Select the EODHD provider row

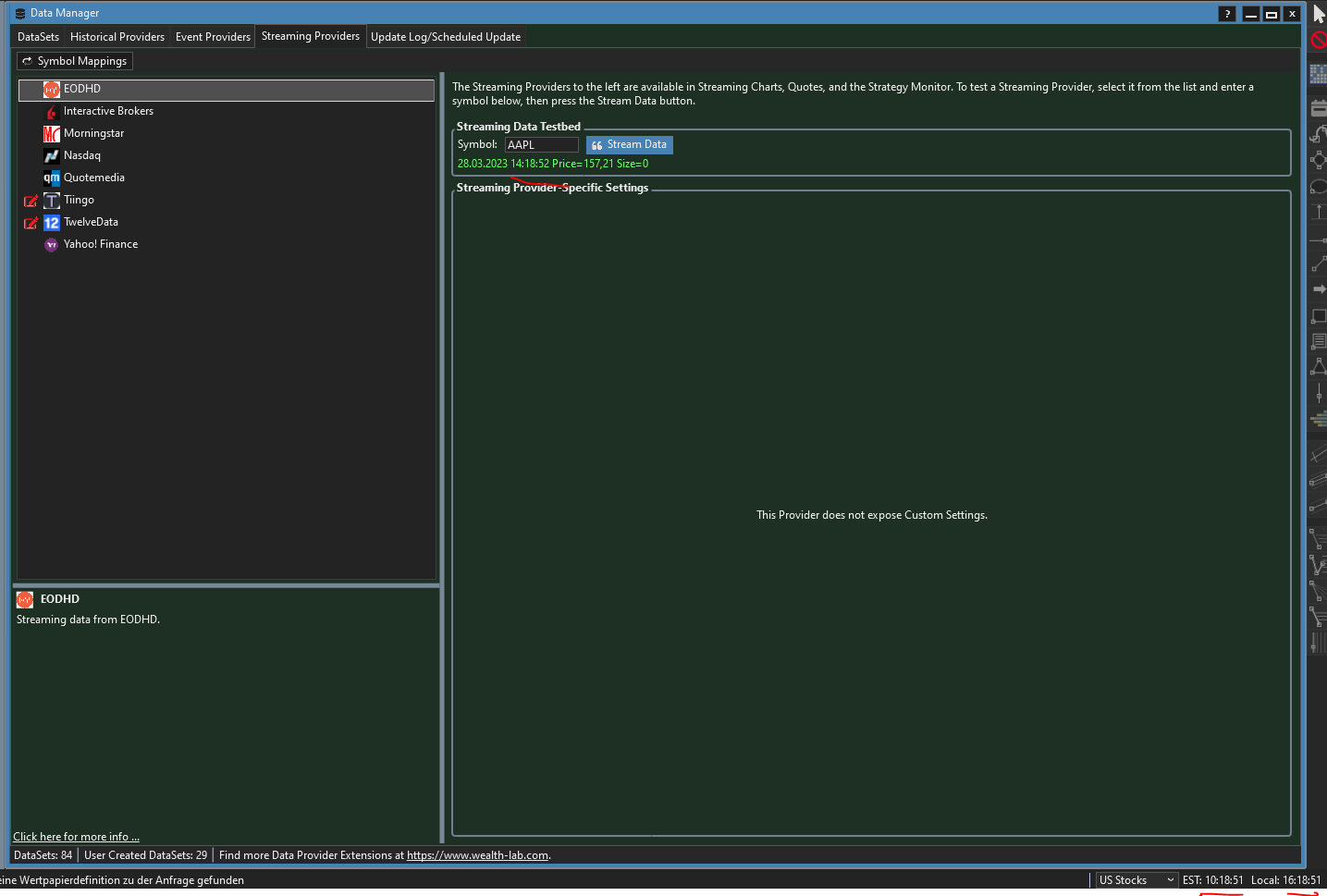pyautogui.click(x=227, y=90)
